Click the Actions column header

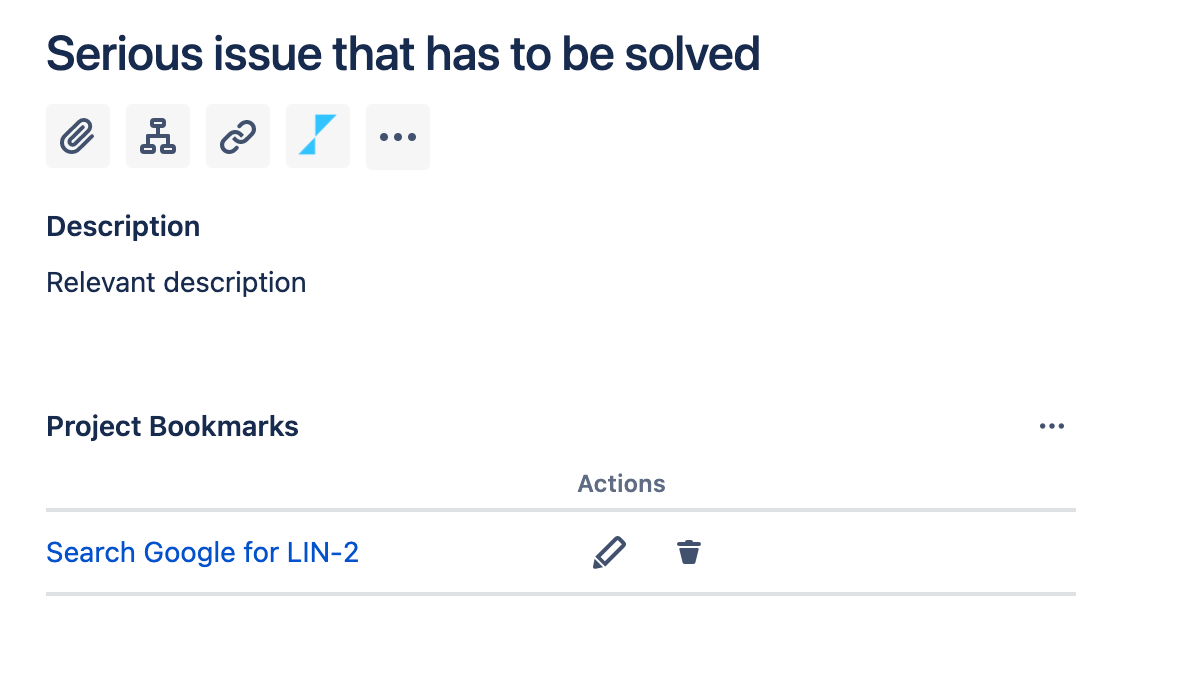click(x=622, y=484)
